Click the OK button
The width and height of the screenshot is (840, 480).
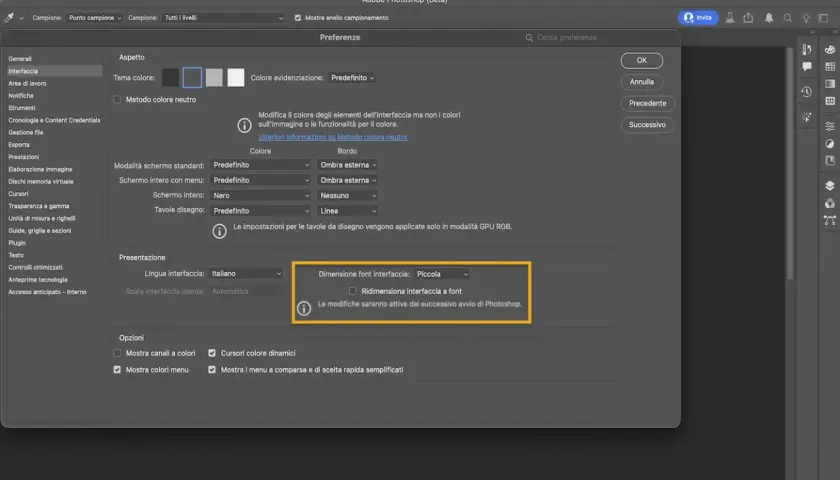pyautogui.click(x=642, y=61)
